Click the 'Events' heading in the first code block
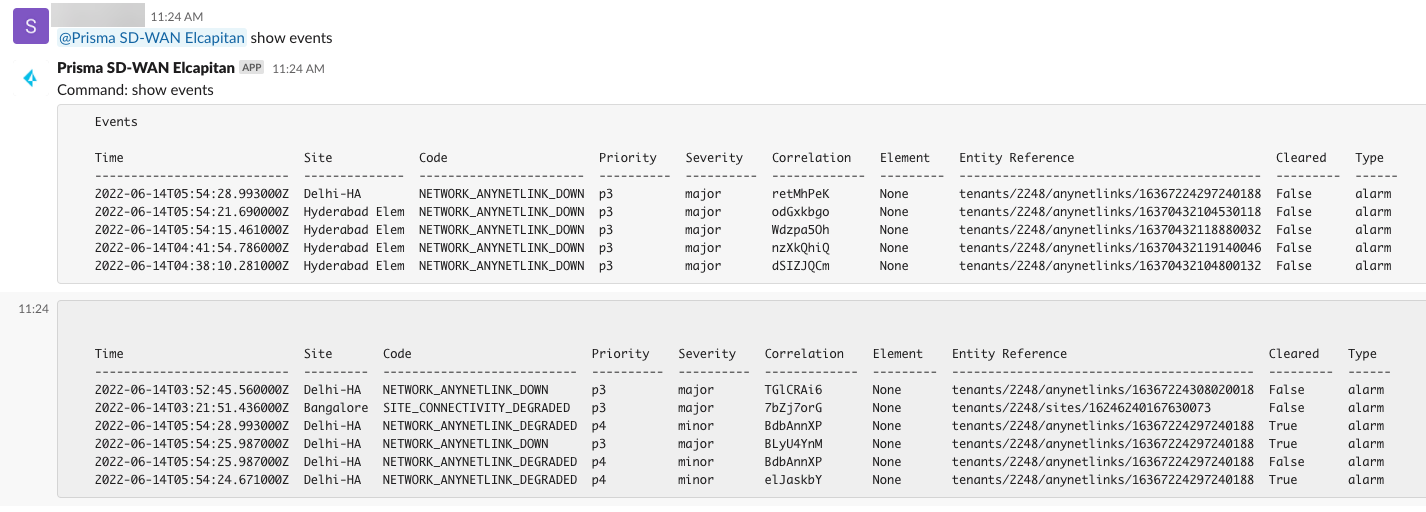This screenshot has width=1426, height=512. (116, 122)
